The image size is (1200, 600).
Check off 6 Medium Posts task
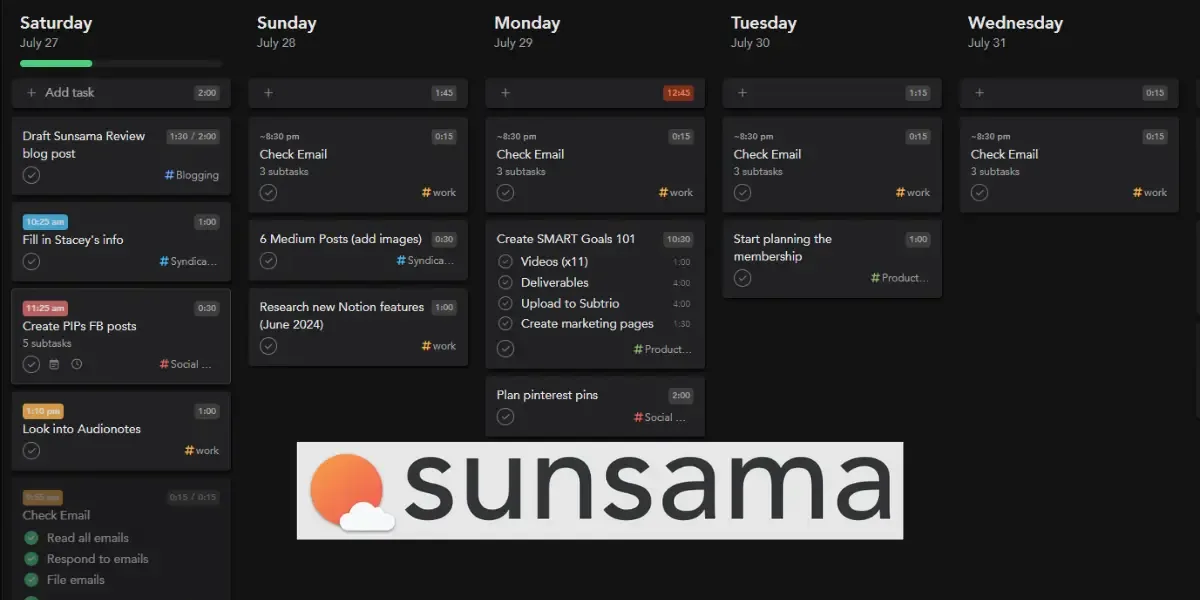(268, 261)
